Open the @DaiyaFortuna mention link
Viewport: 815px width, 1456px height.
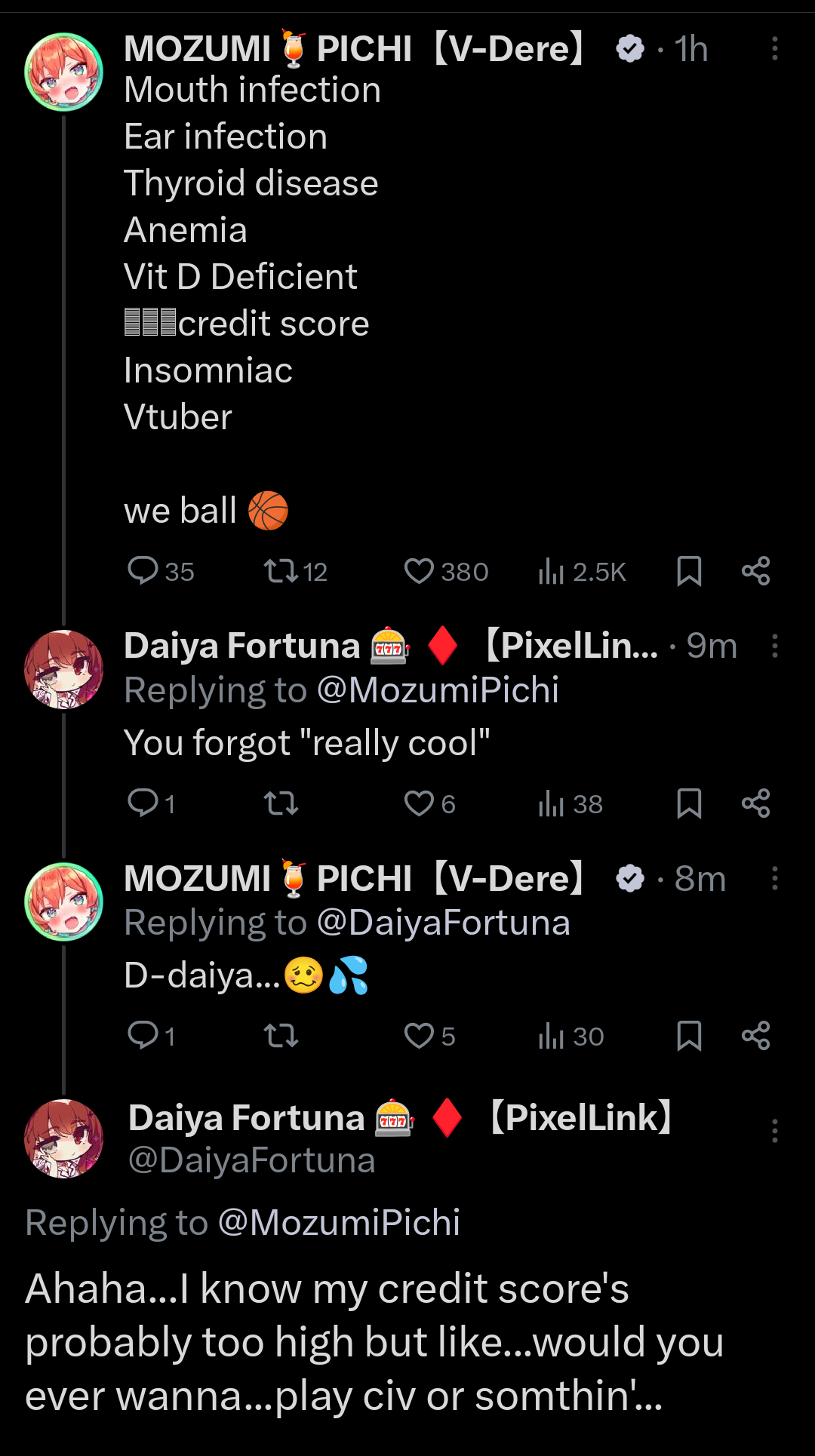click(444, 923)
